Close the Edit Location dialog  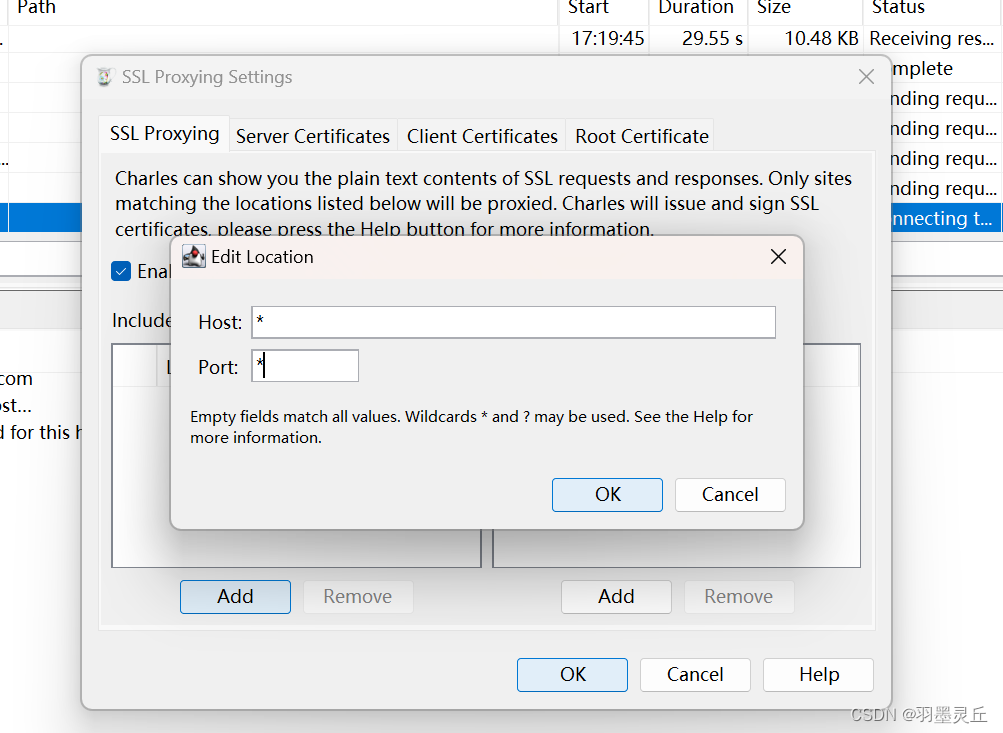778,256
